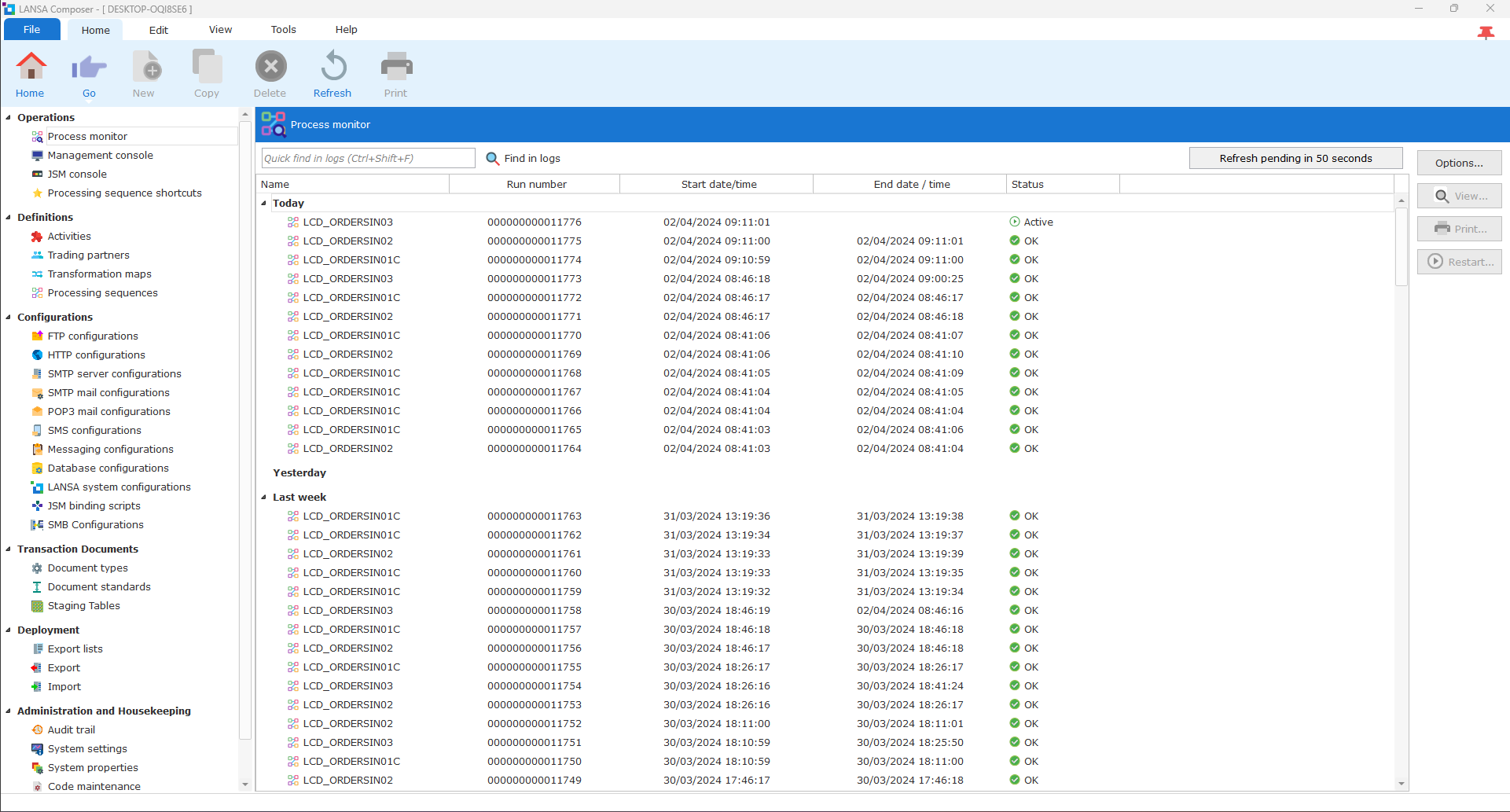Sort by the Name column header
This screenshot has width=1510, height=812.
point(354,184)
